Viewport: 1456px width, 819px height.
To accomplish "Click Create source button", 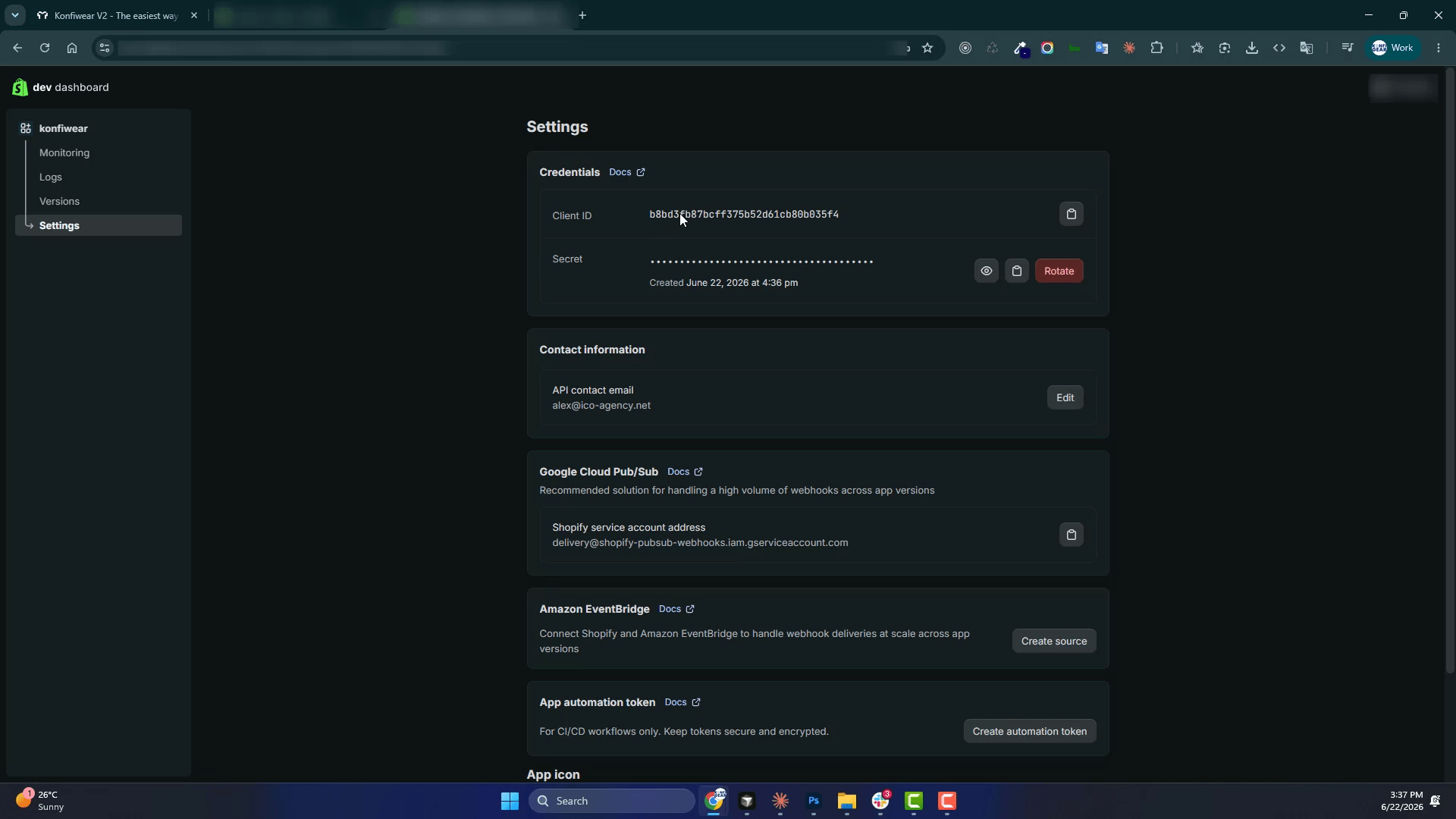I will (x=1053, y=641).
